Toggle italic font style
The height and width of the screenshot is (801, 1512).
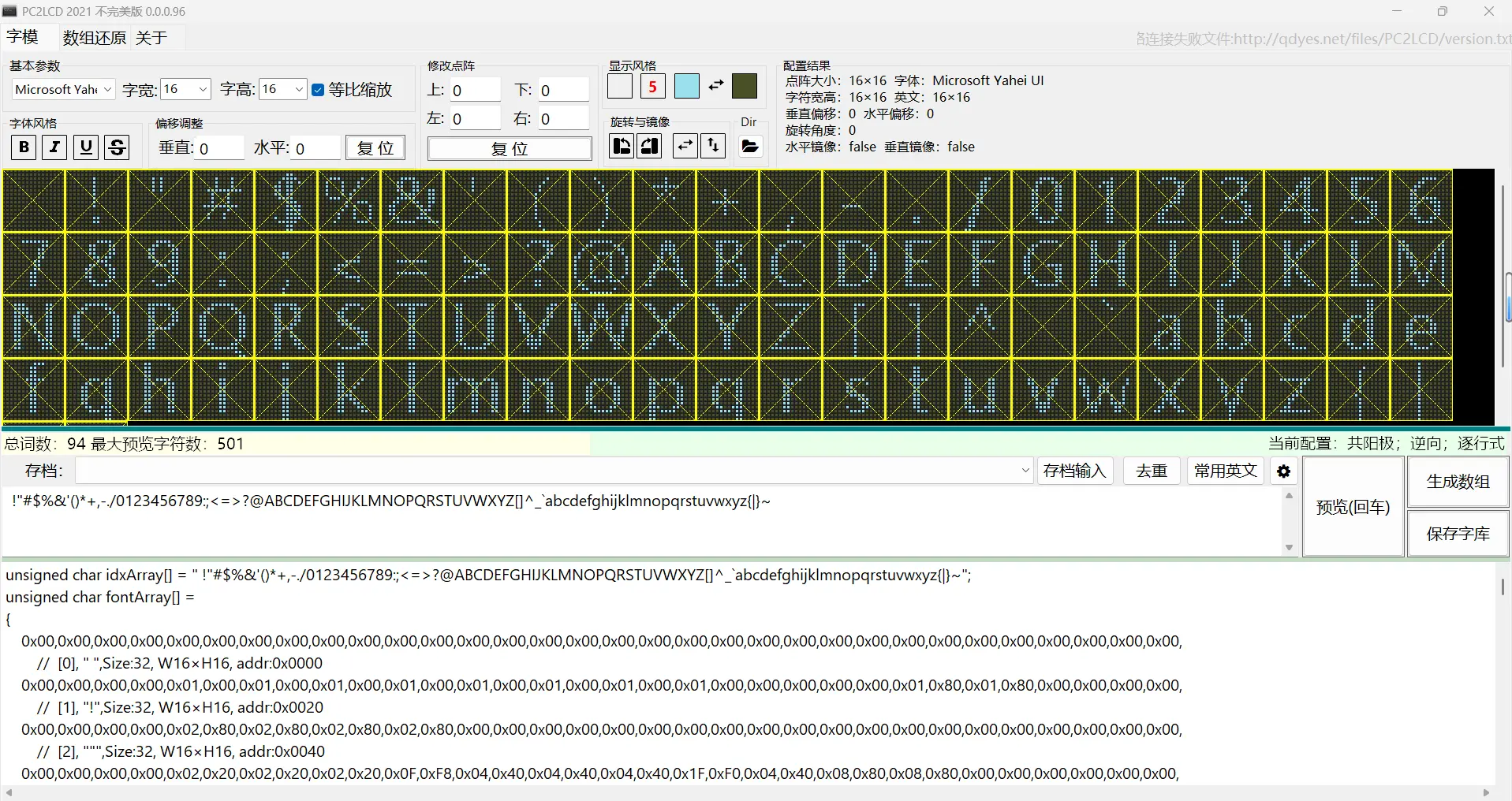(54, 147)
